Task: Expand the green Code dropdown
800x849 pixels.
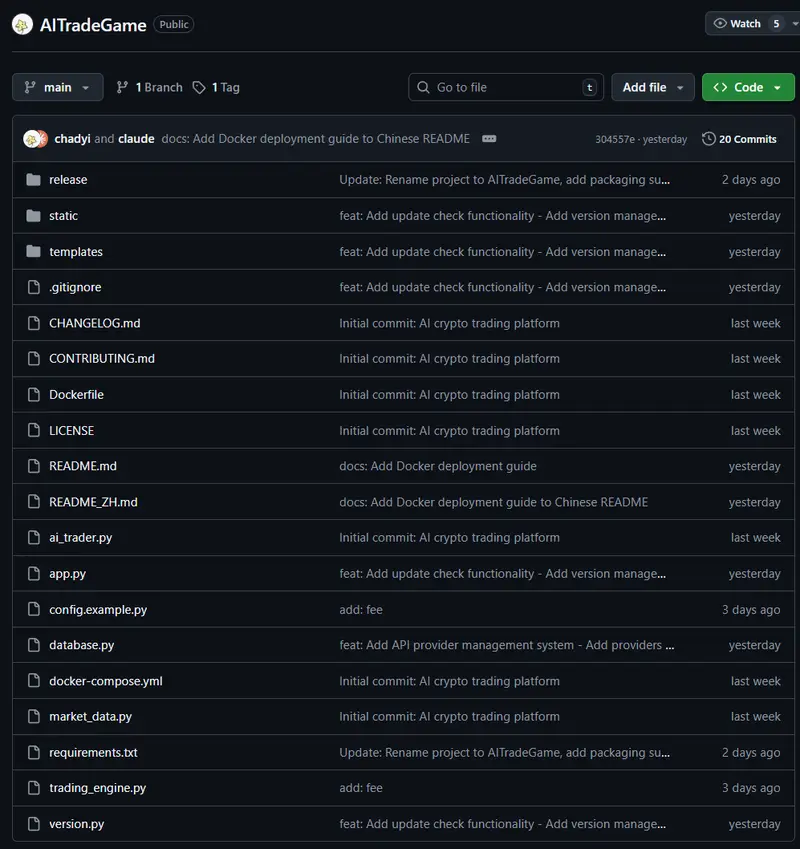Action: [x=748, y=88]
